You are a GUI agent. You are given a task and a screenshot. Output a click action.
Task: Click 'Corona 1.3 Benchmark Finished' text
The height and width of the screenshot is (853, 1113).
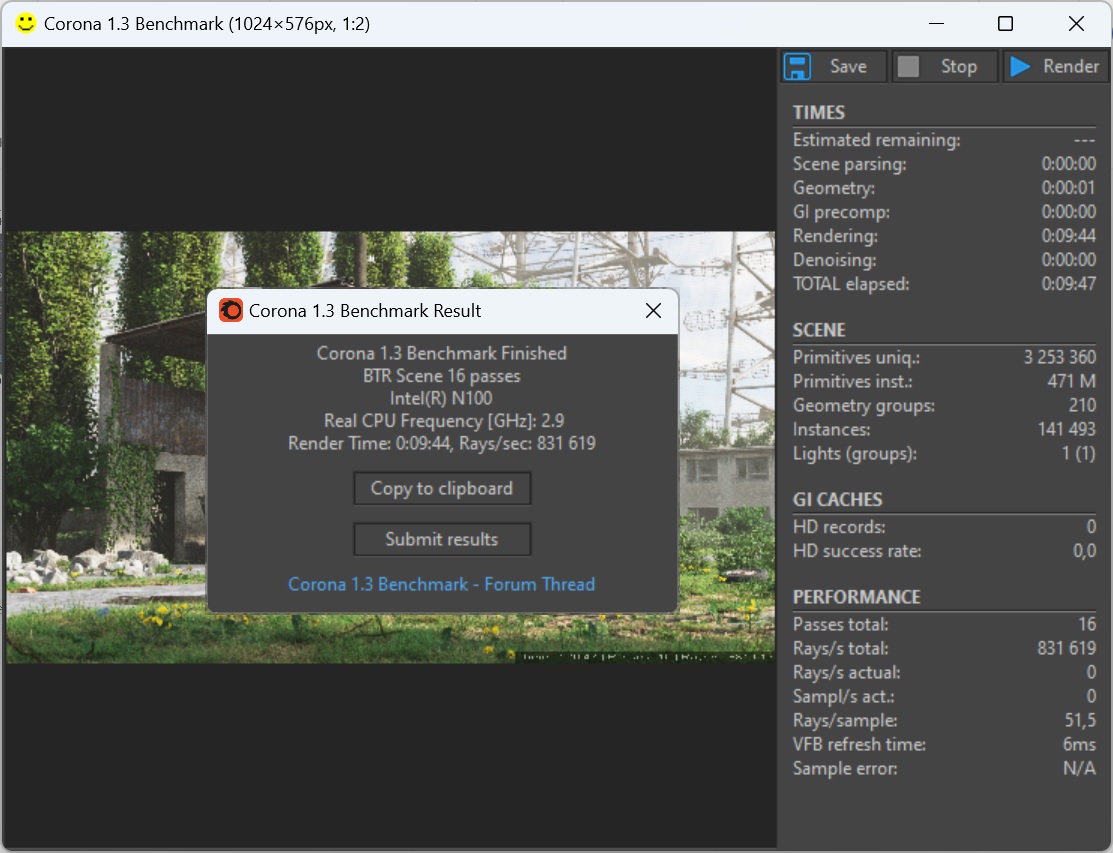pos(442,353)
